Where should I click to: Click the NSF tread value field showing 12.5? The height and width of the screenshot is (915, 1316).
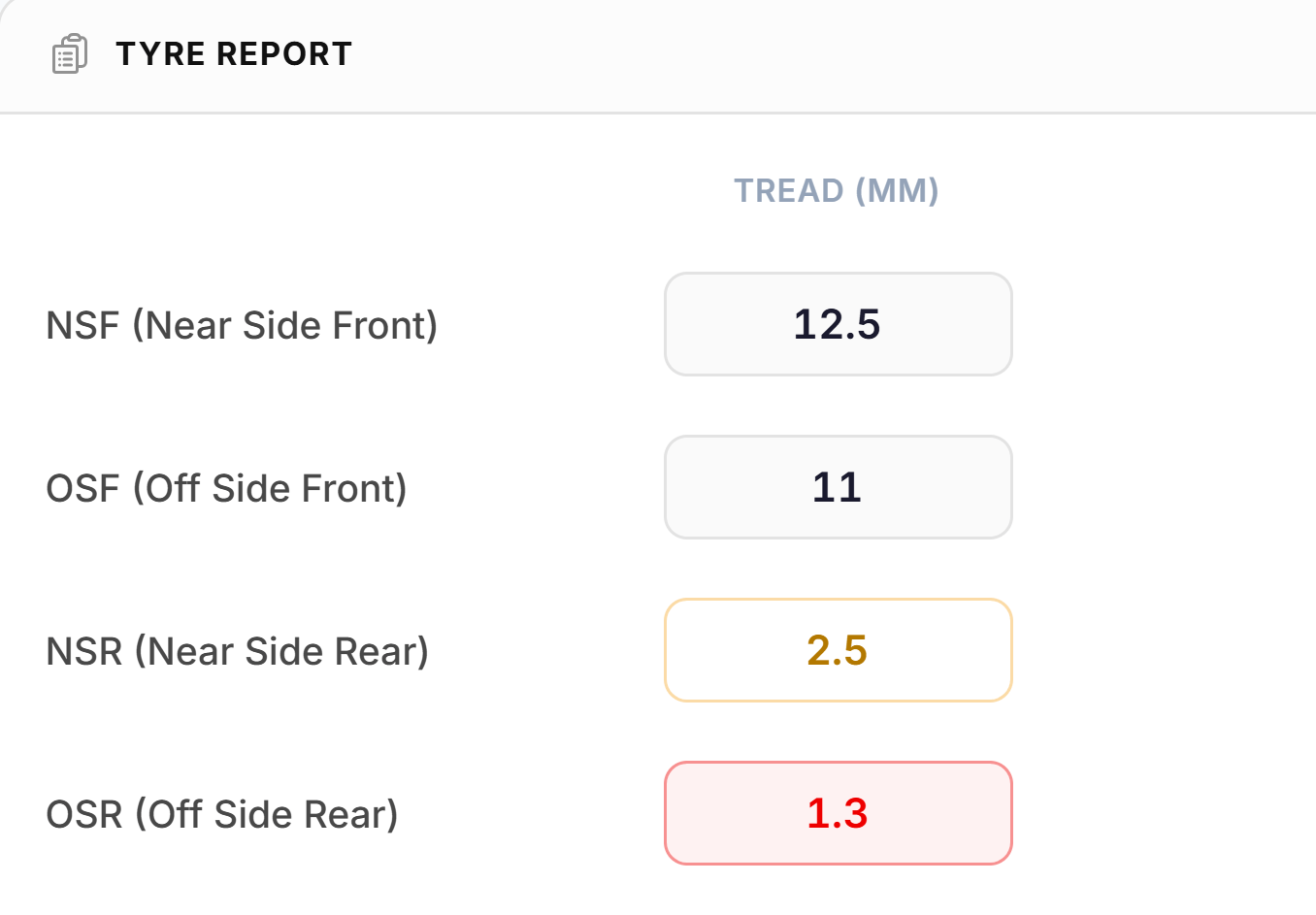(837, 324)
